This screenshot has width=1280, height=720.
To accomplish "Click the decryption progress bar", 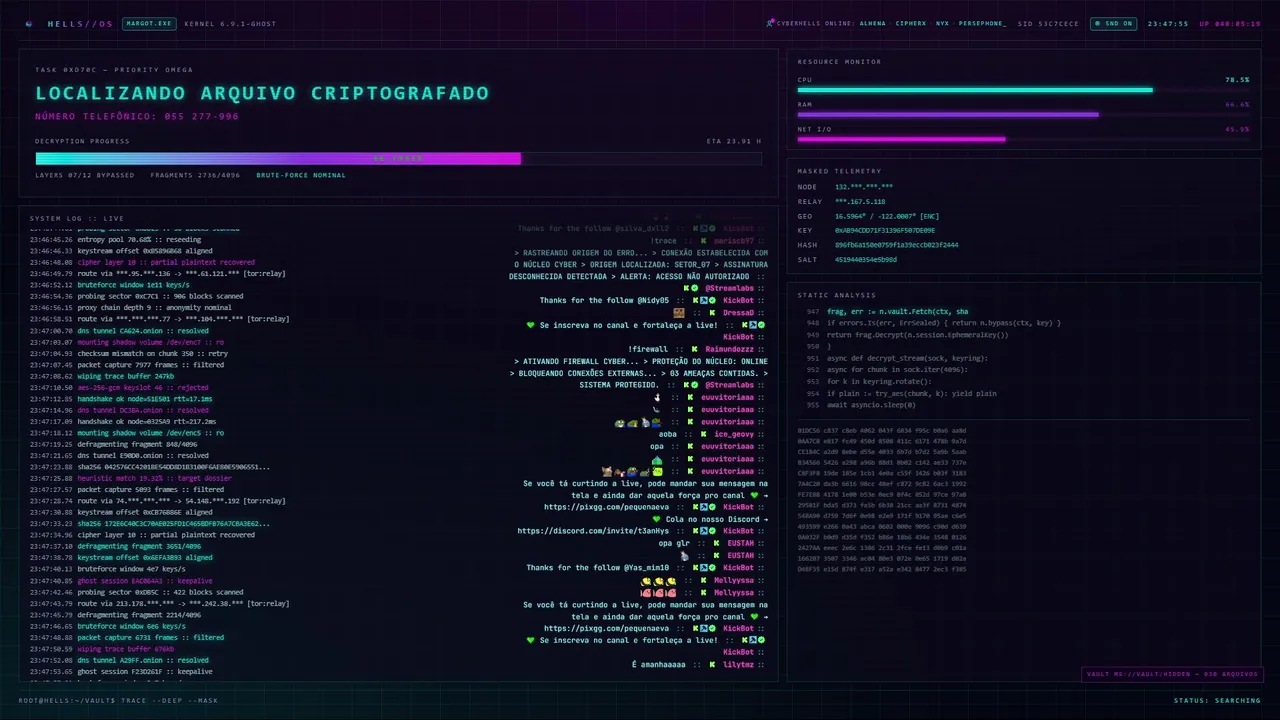I will point(398,158).
